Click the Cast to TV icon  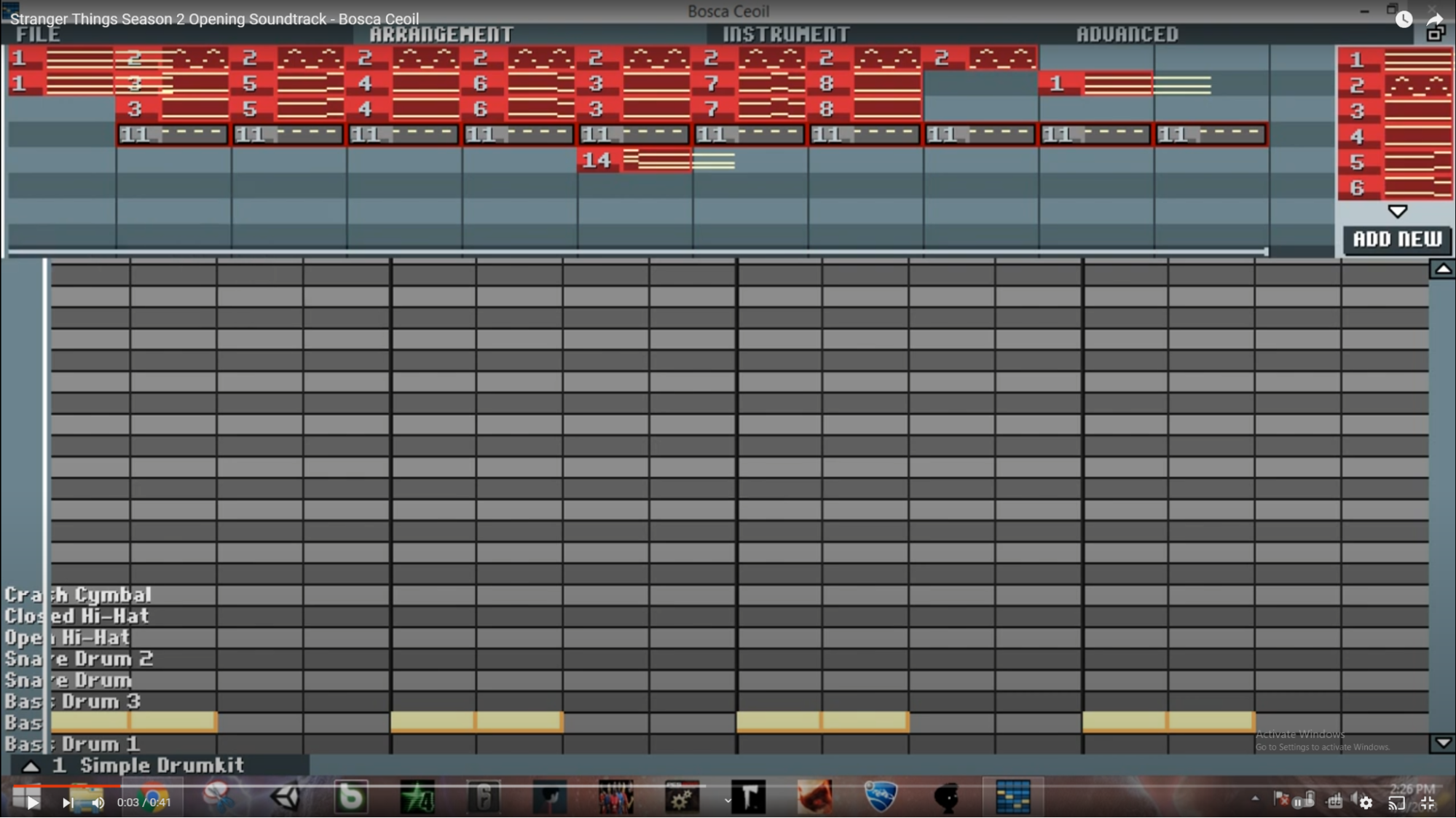(1396, 803)
